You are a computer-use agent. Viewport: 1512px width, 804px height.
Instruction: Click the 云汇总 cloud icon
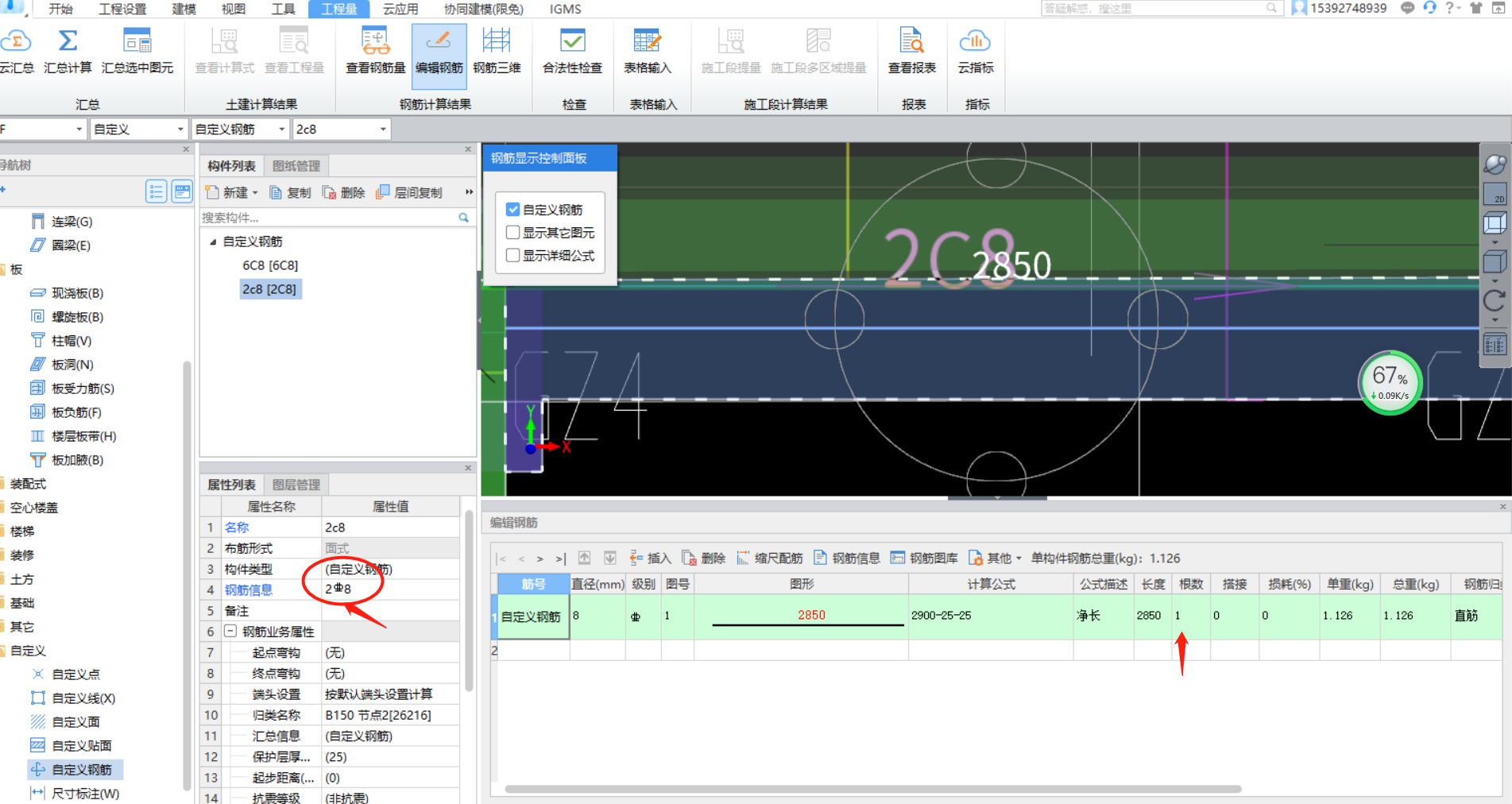click(15, 41)
